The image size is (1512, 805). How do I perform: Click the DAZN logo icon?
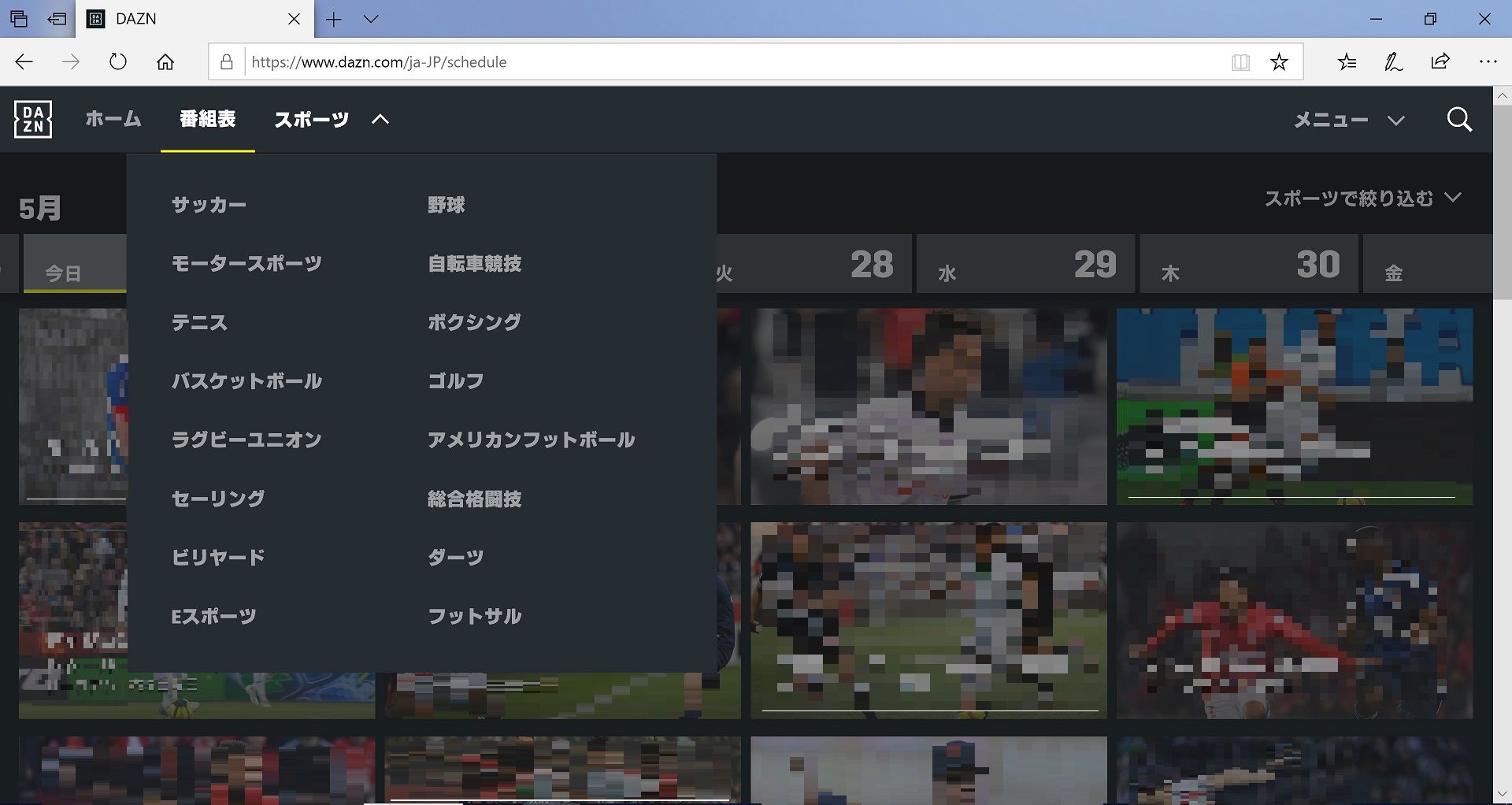pos(33,119)
